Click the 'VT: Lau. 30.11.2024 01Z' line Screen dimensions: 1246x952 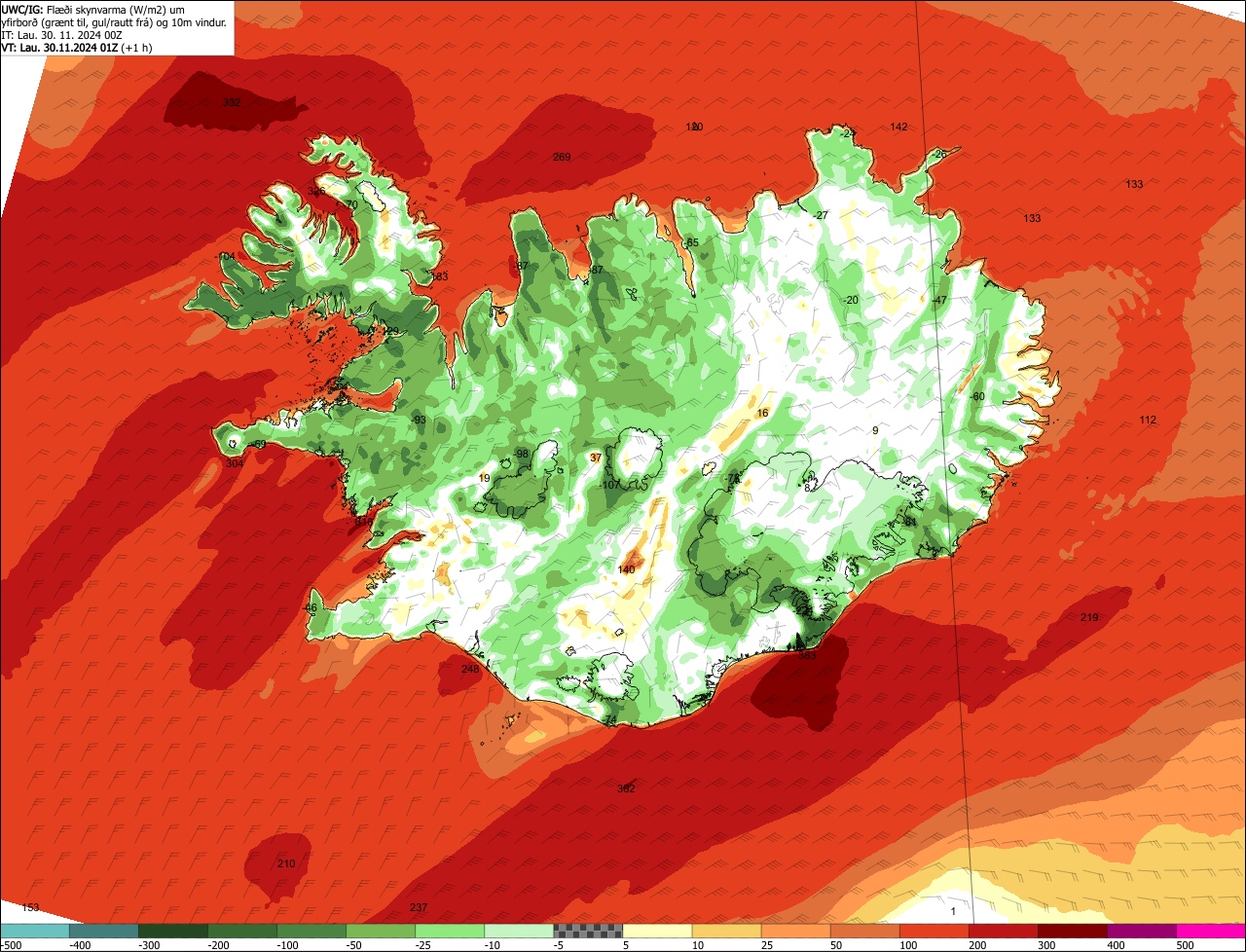point(76,47)
